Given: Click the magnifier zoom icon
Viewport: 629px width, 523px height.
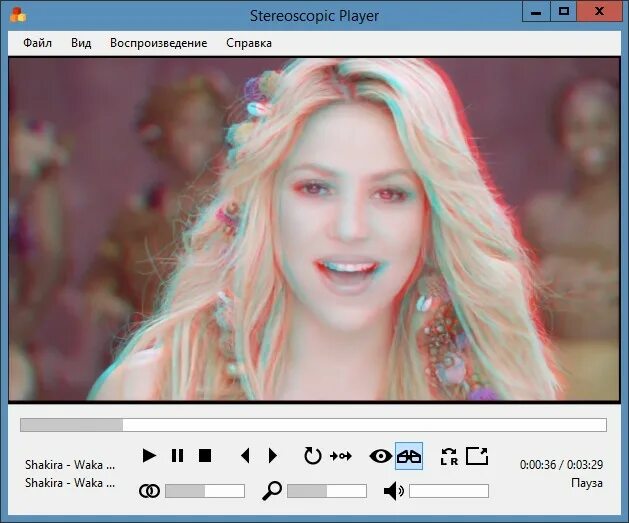Looking at the screenshot, I should click(x=272, y=491).
